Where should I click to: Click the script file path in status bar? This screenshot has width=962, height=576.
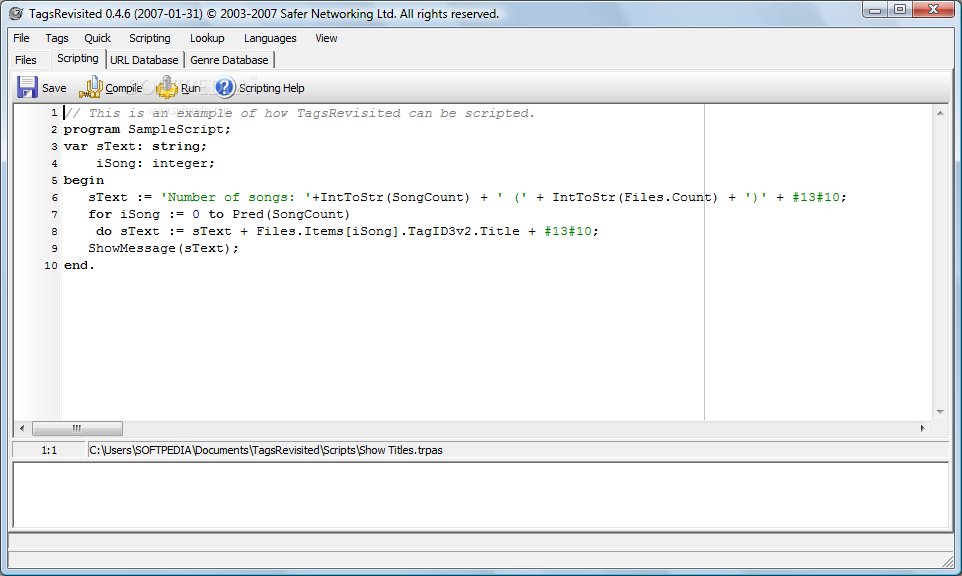click(x=266, y=450)
